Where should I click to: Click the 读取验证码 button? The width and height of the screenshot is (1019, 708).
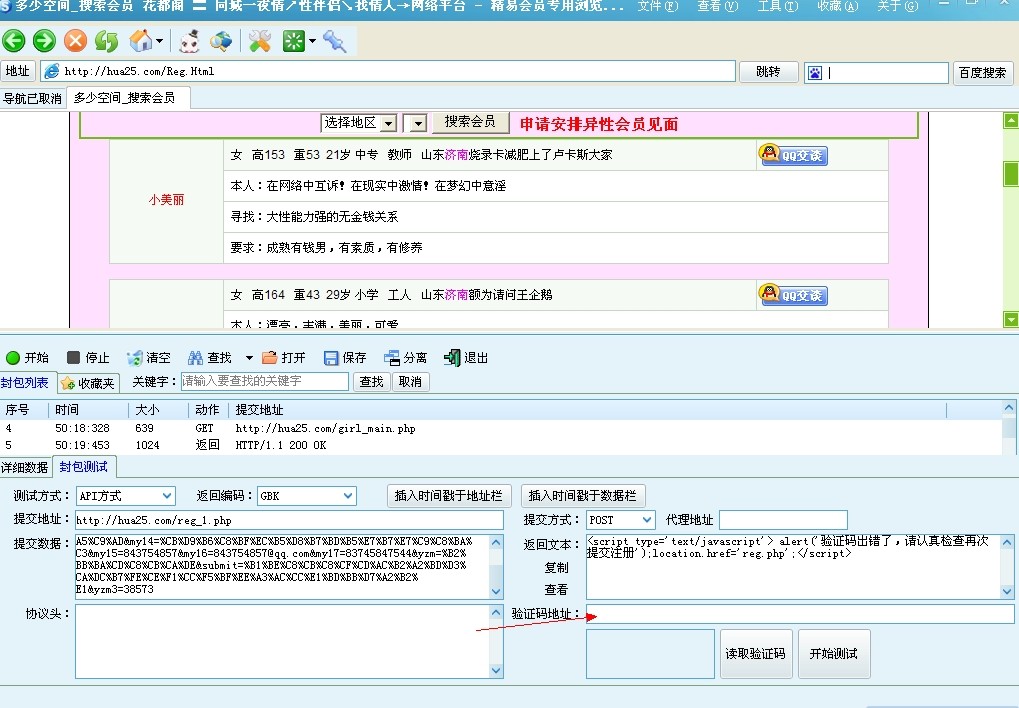pos(755,653)
